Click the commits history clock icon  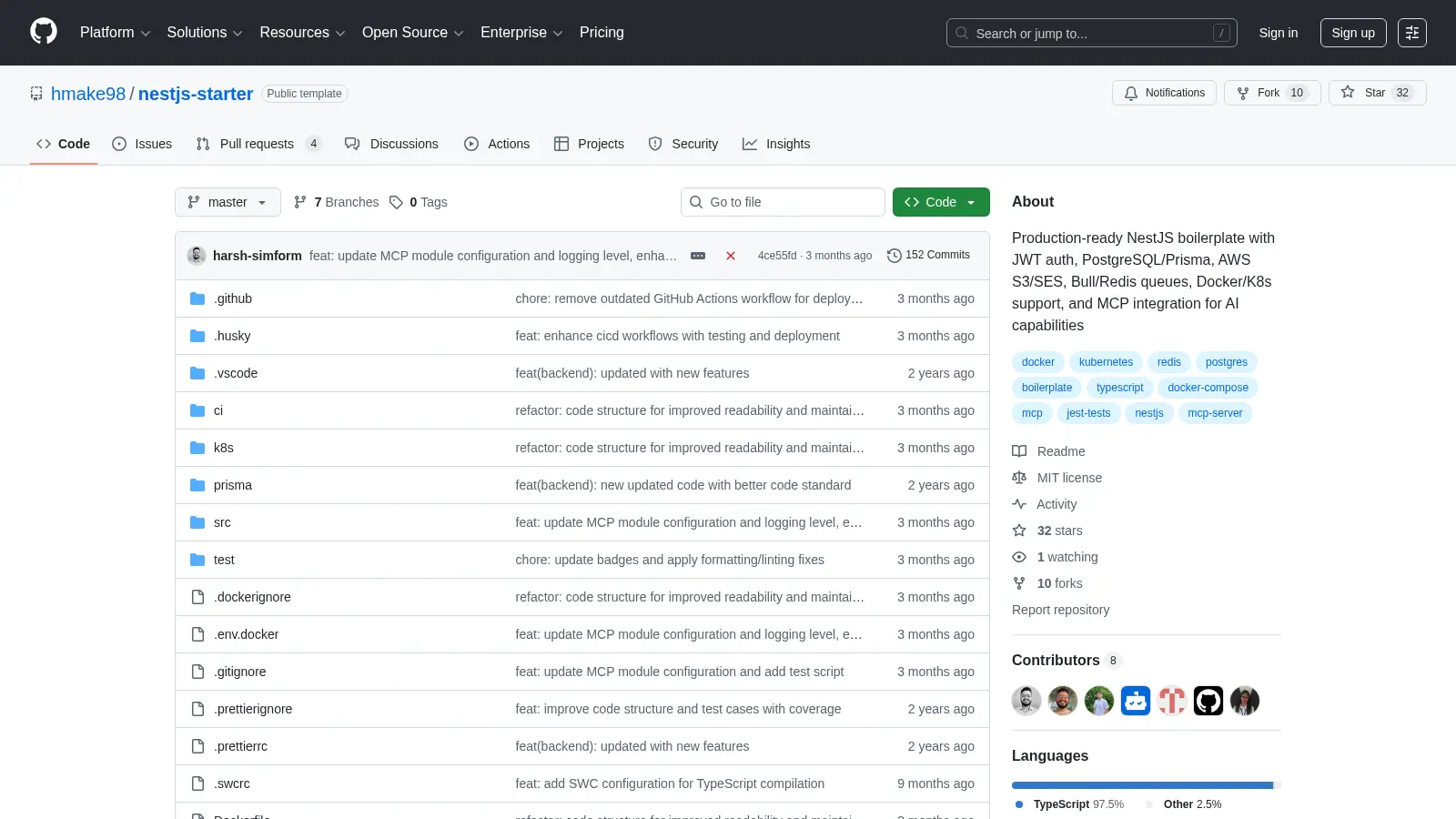895,256
